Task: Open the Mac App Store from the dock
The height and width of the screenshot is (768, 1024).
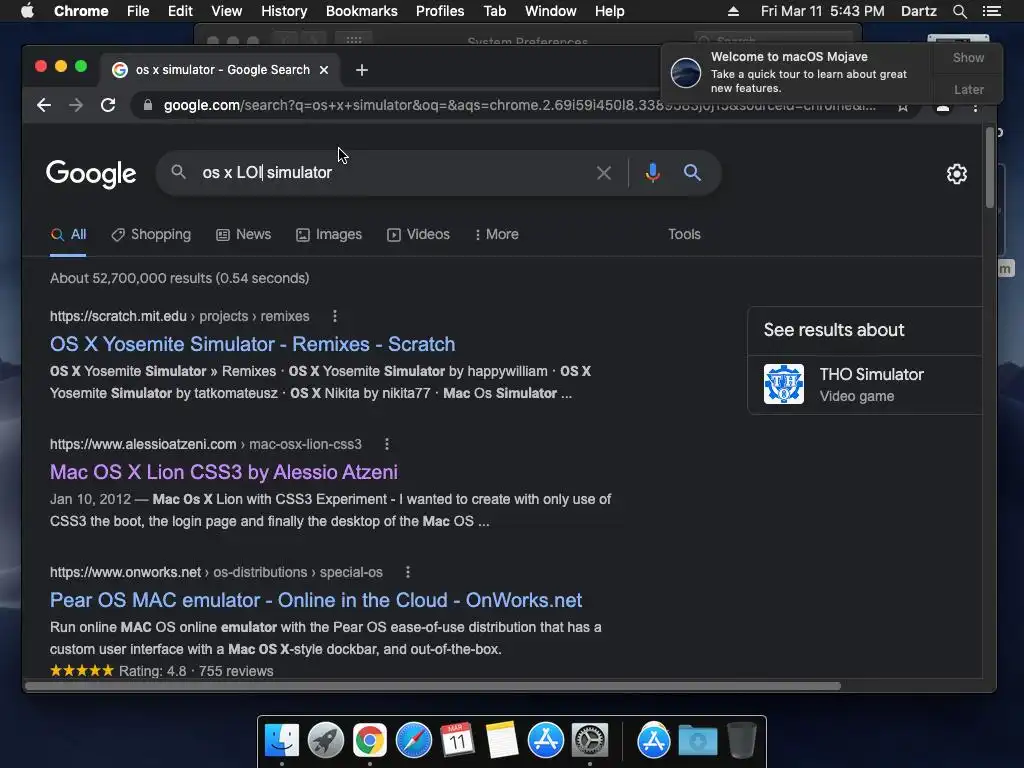Action: tap(546, 741)
